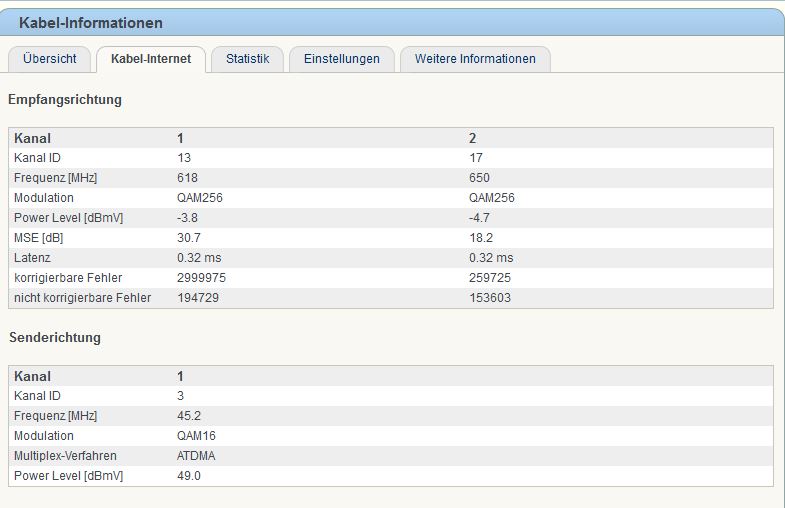785x508 pixels.
Task: Click the MSE value 18.2
Action: coord(481,238)
